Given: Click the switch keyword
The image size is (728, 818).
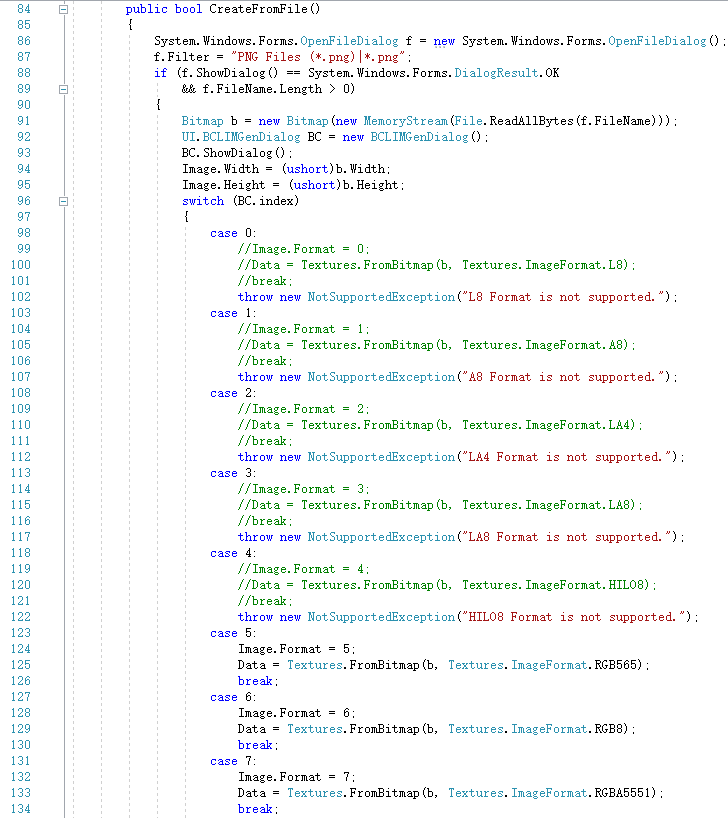Looking at the screenshot, I should pos(203,201).
